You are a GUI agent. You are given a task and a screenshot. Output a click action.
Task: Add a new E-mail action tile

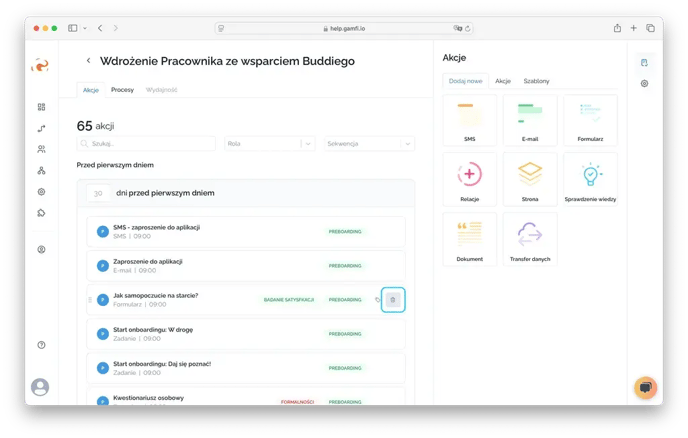coord(530,120)
